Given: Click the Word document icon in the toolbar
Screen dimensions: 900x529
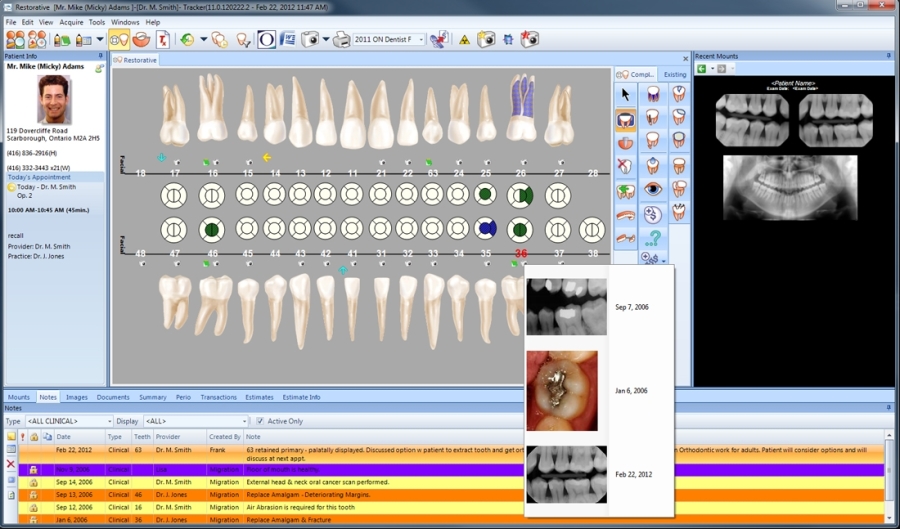Looking at the screenshot, I should click(289, 40).
